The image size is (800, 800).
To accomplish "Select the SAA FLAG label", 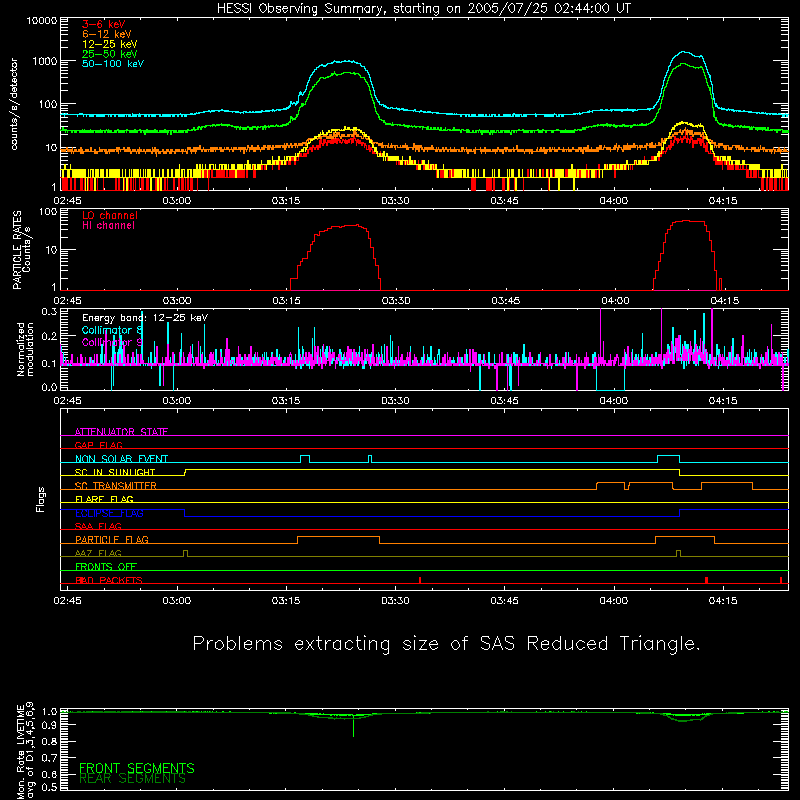I will pos(98,526).
